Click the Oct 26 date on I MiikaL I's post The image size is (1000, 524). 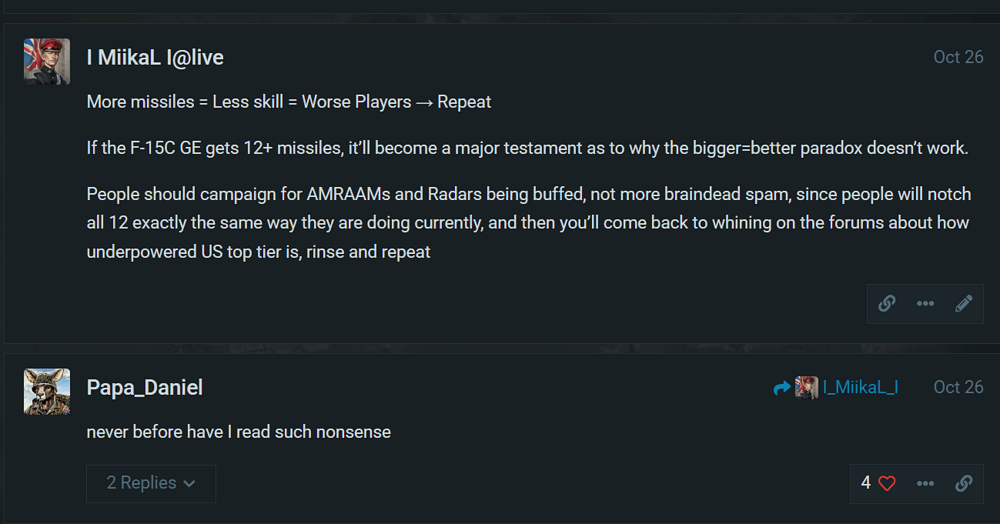pyautogui.click(x=958, y=57)
